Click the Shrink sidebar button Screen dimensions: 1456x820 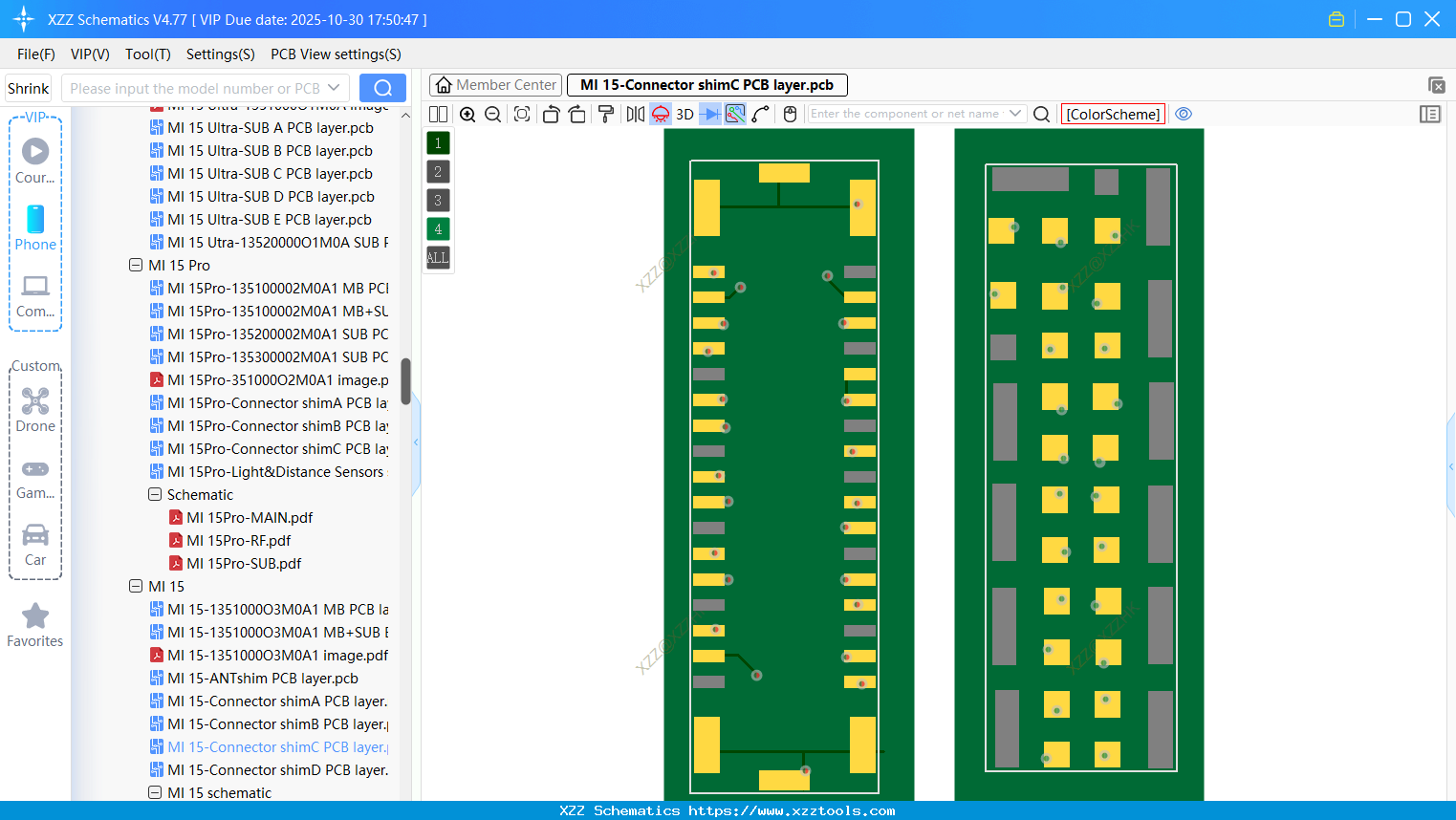point(28,87)
